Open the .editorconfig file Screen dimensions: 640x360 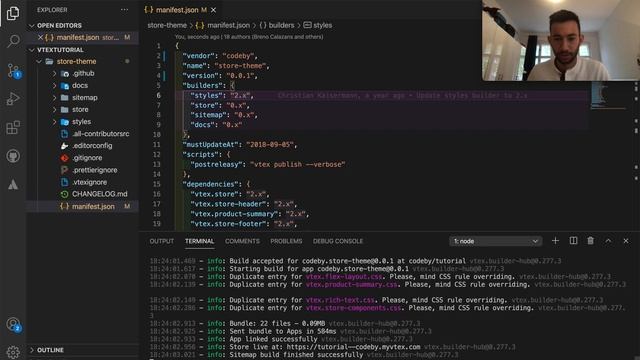click(92, 146)
